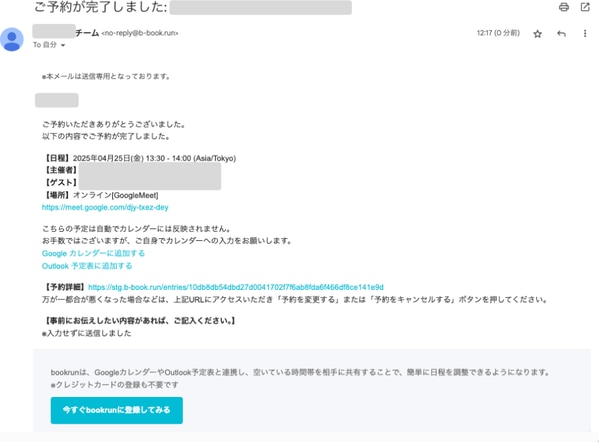Image resolution: width=599 pixels, height=442 pixels.
Task: Click the print email icon
Action: (x=563, y=7)
